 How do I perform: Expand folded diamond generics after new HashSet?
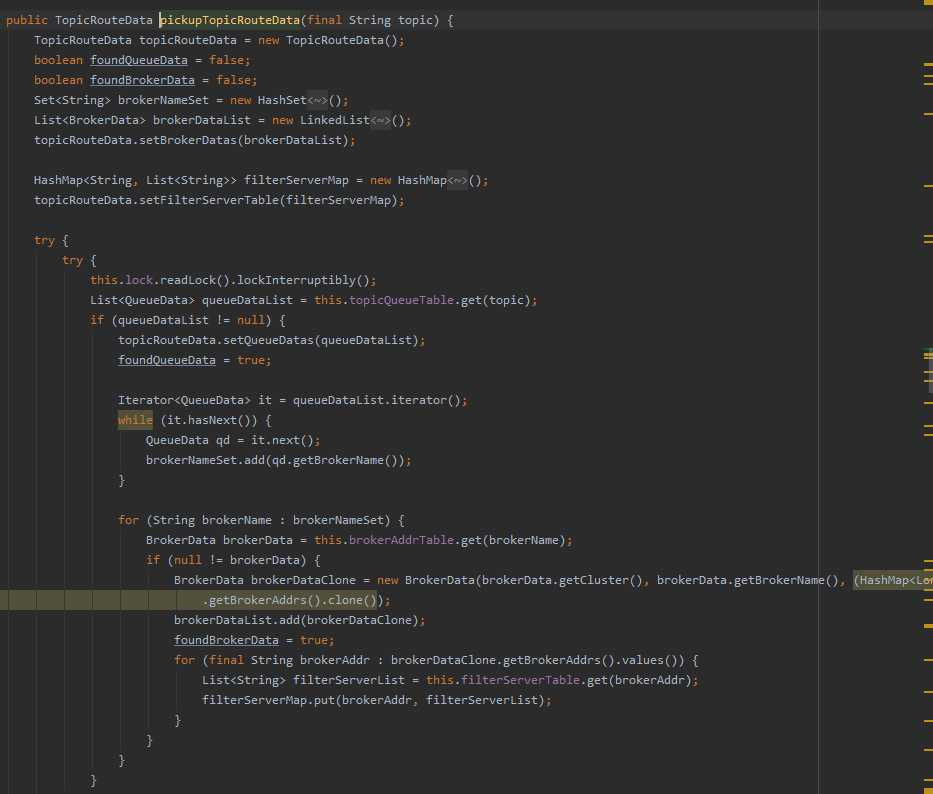click(x=317, y=100)
